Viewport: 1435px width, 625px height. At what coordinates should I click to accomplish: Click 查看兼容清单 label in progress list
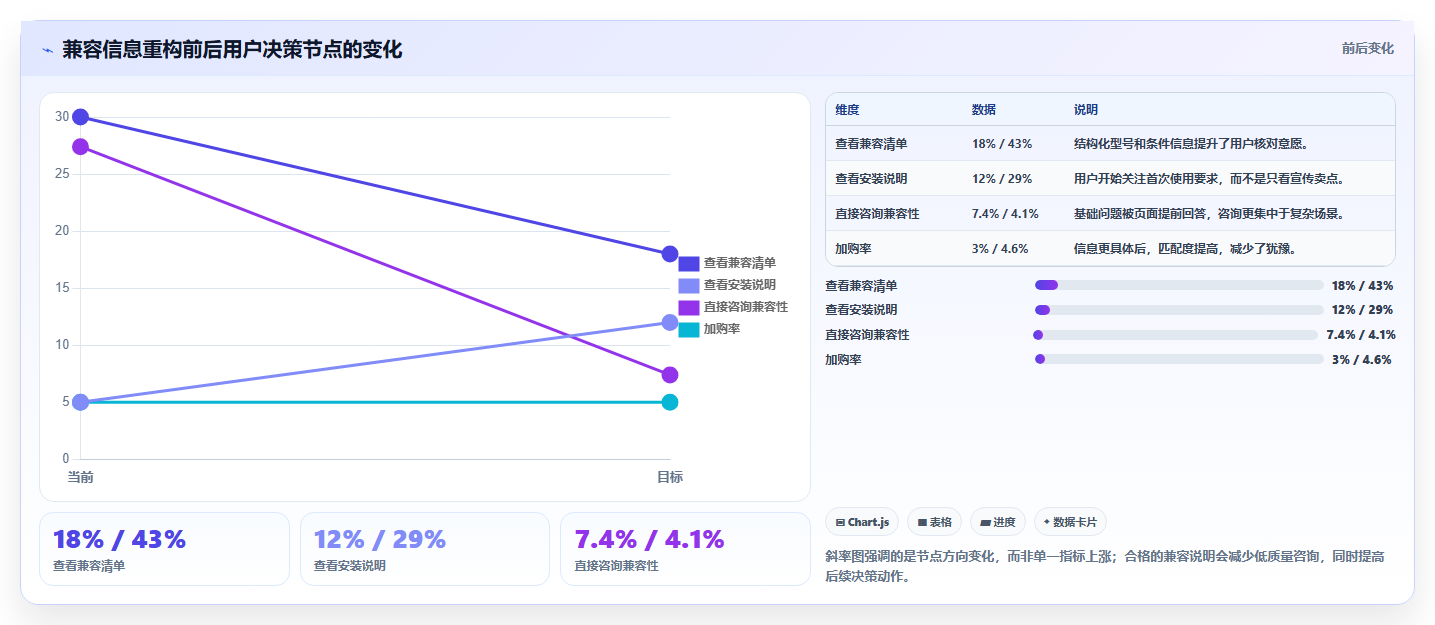click(x=861, y=286)
